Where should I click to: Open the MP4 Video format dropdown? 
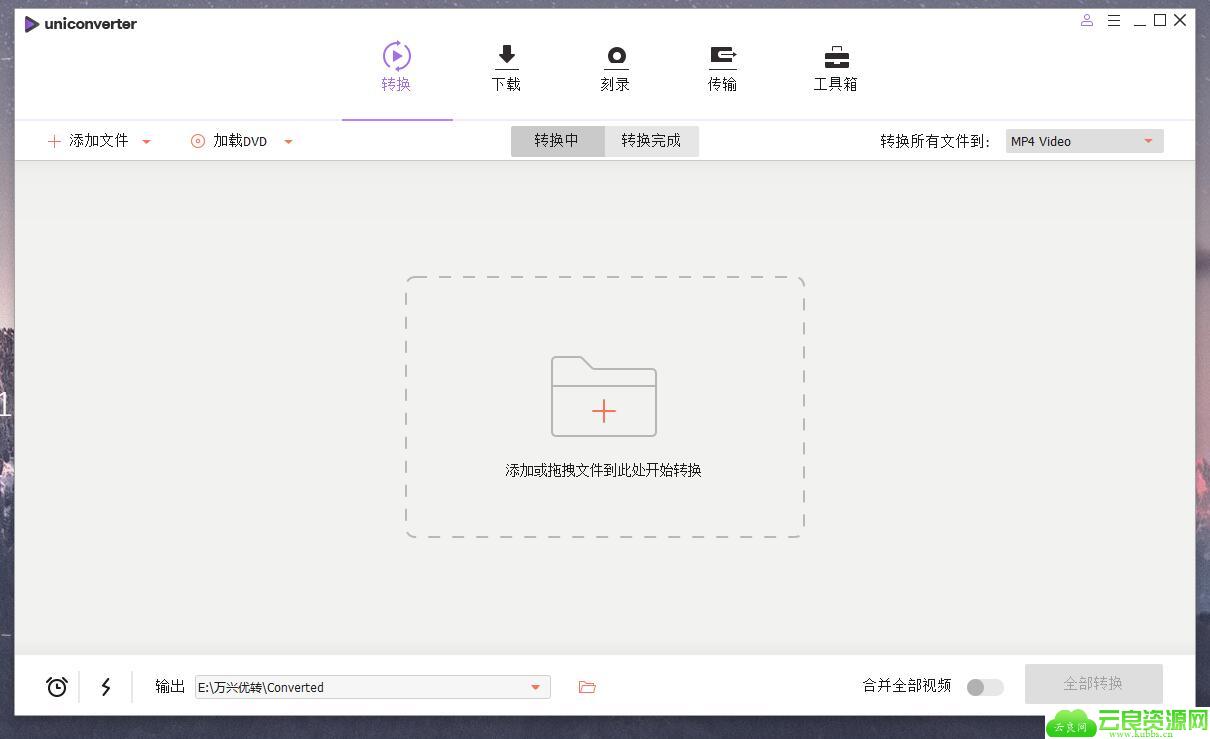(1084, 141)
